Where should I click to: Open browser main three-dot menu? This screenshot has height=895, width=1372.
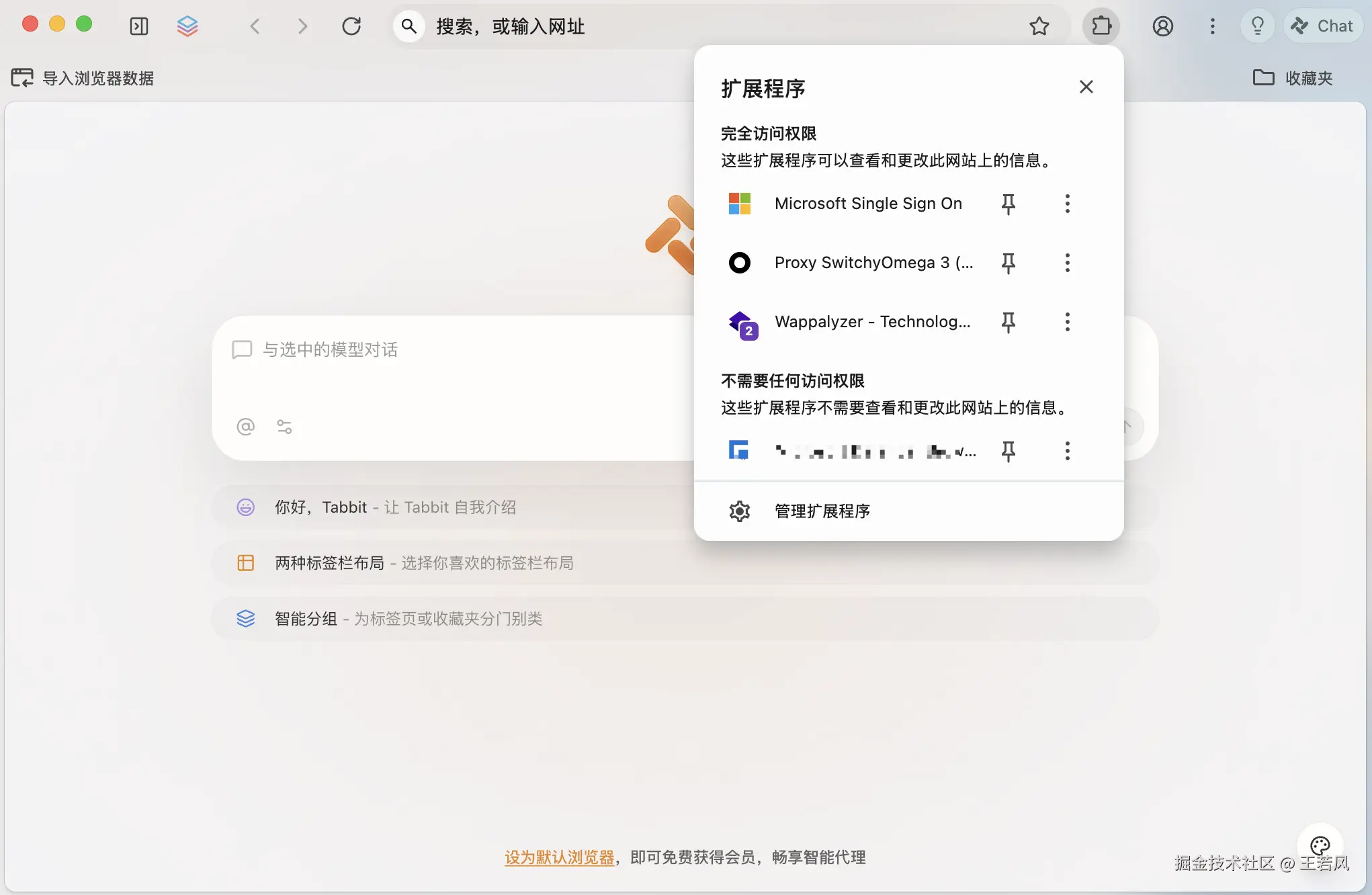[1212, 26]
